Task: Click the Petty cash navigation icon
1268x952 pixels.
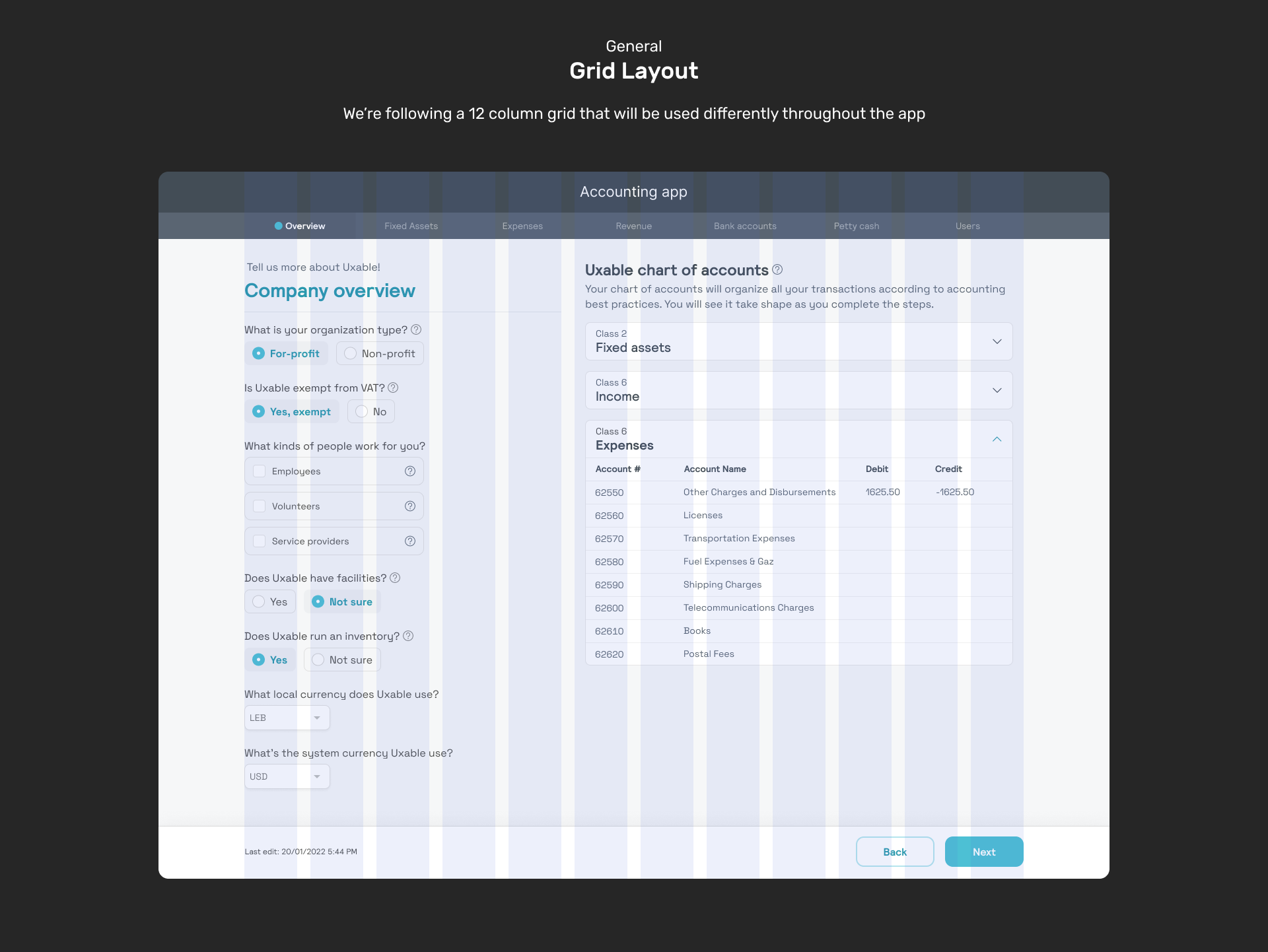Action: (855, 225)
